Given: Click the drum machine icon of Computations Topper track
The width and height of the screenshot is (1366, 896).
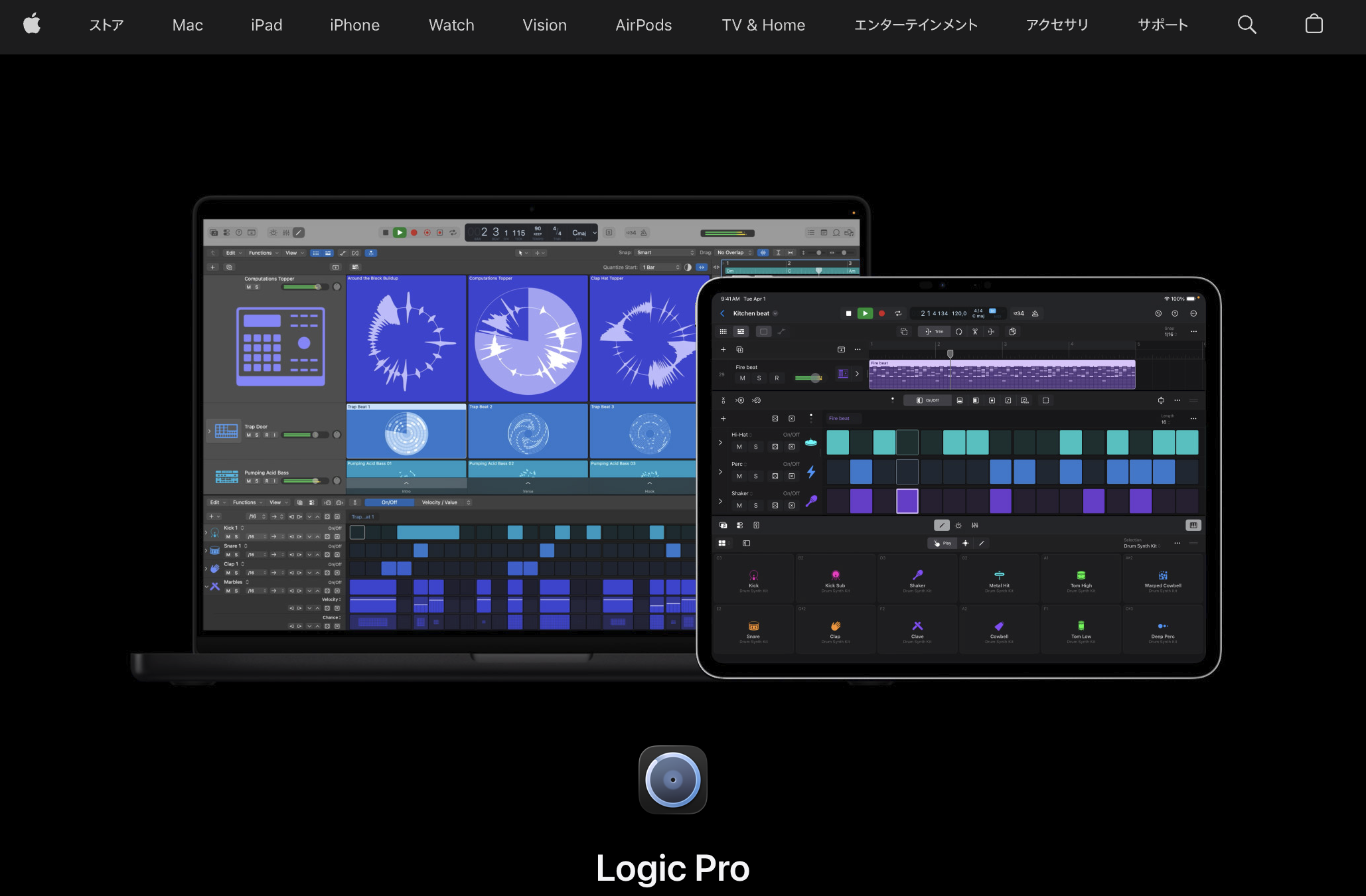Looking at the screenshot, I should pos(281,346).
